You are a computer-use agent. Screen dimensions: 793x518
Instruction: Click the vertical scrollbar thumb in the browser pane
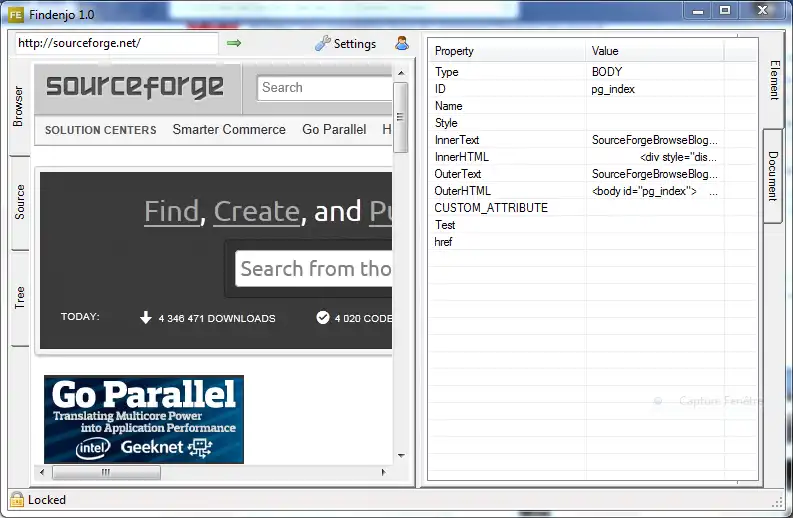(401, 117)
